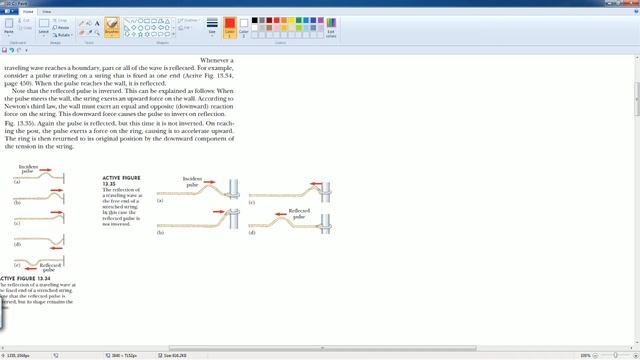
Task: Pick the black color swatch
Action: [255, 20]
